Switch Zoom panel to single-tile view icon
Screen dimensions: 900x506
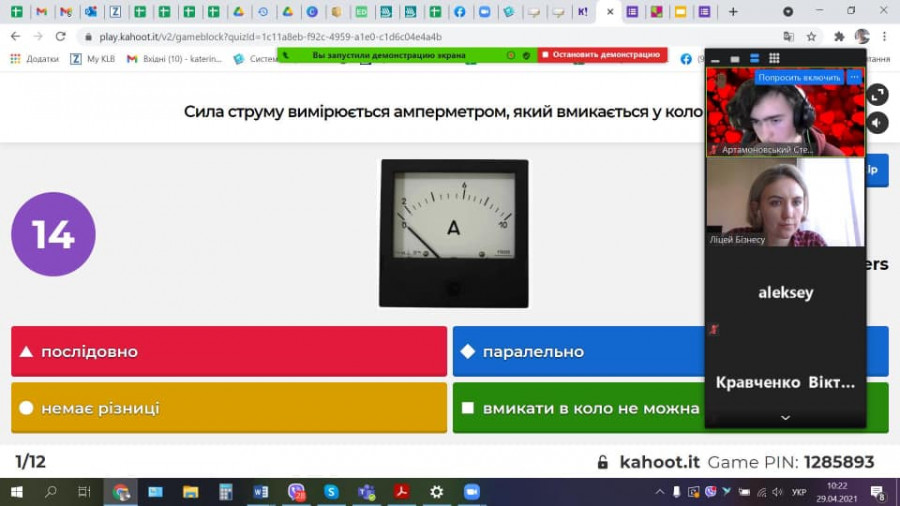pos(735,59)
